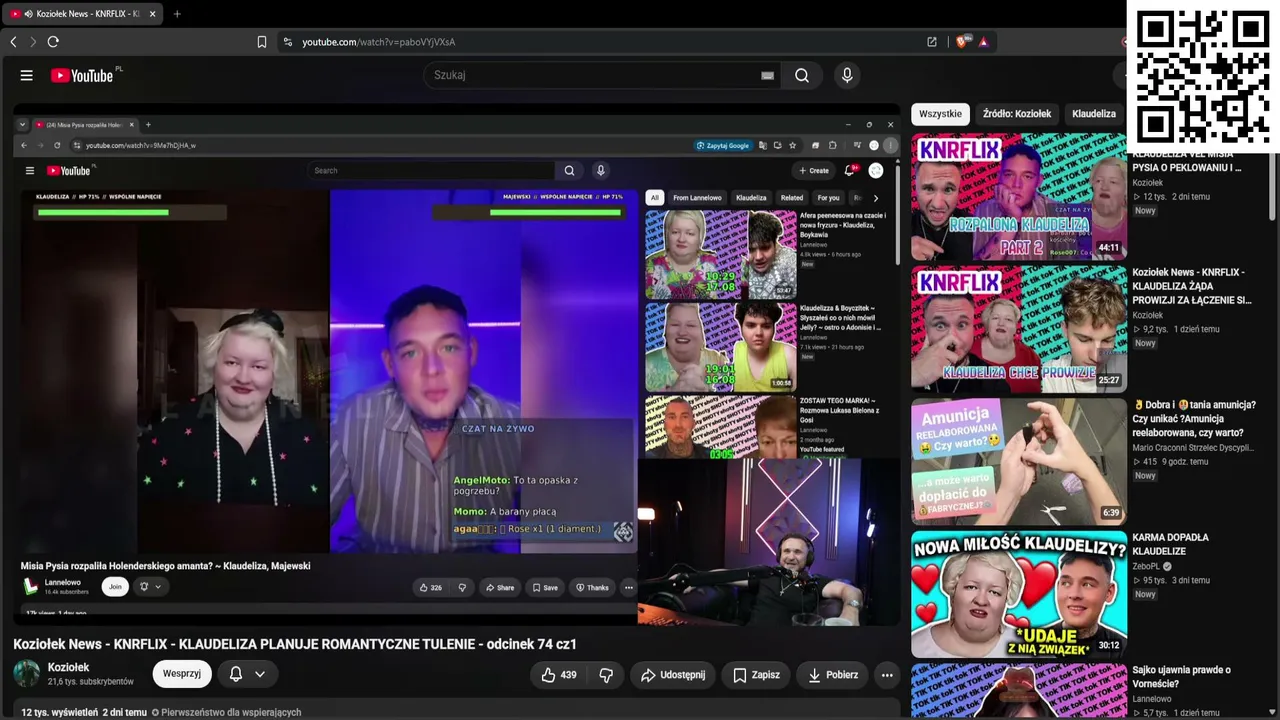This screenshot has width=1280, height=720.
Task: Go back using the browser back arrow
Action: [x=13, y=42]
